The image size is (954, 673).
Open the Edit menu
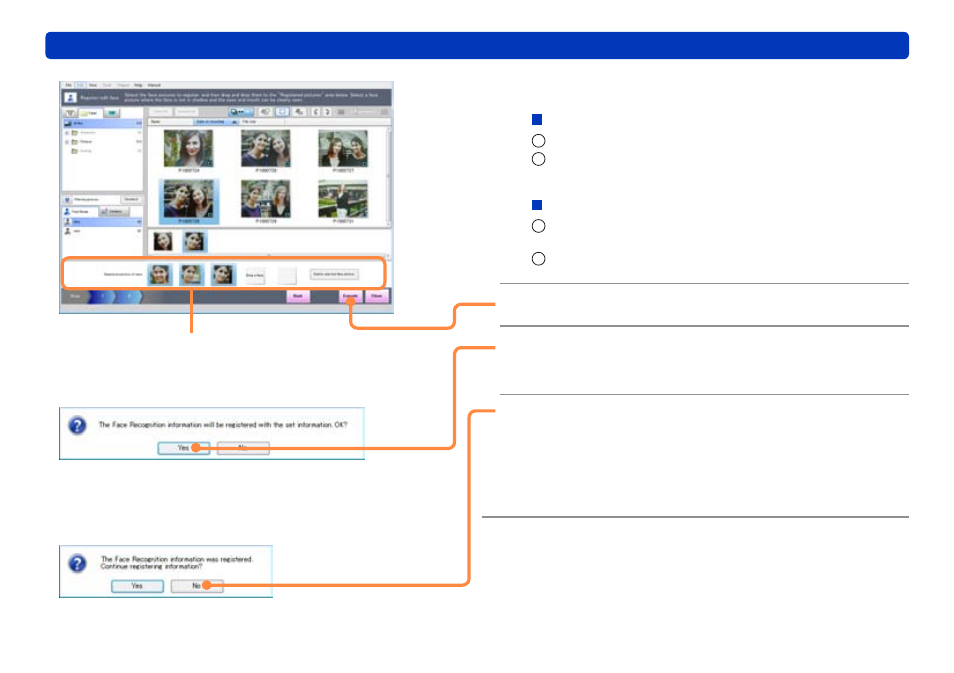click(x=80, y=85)
